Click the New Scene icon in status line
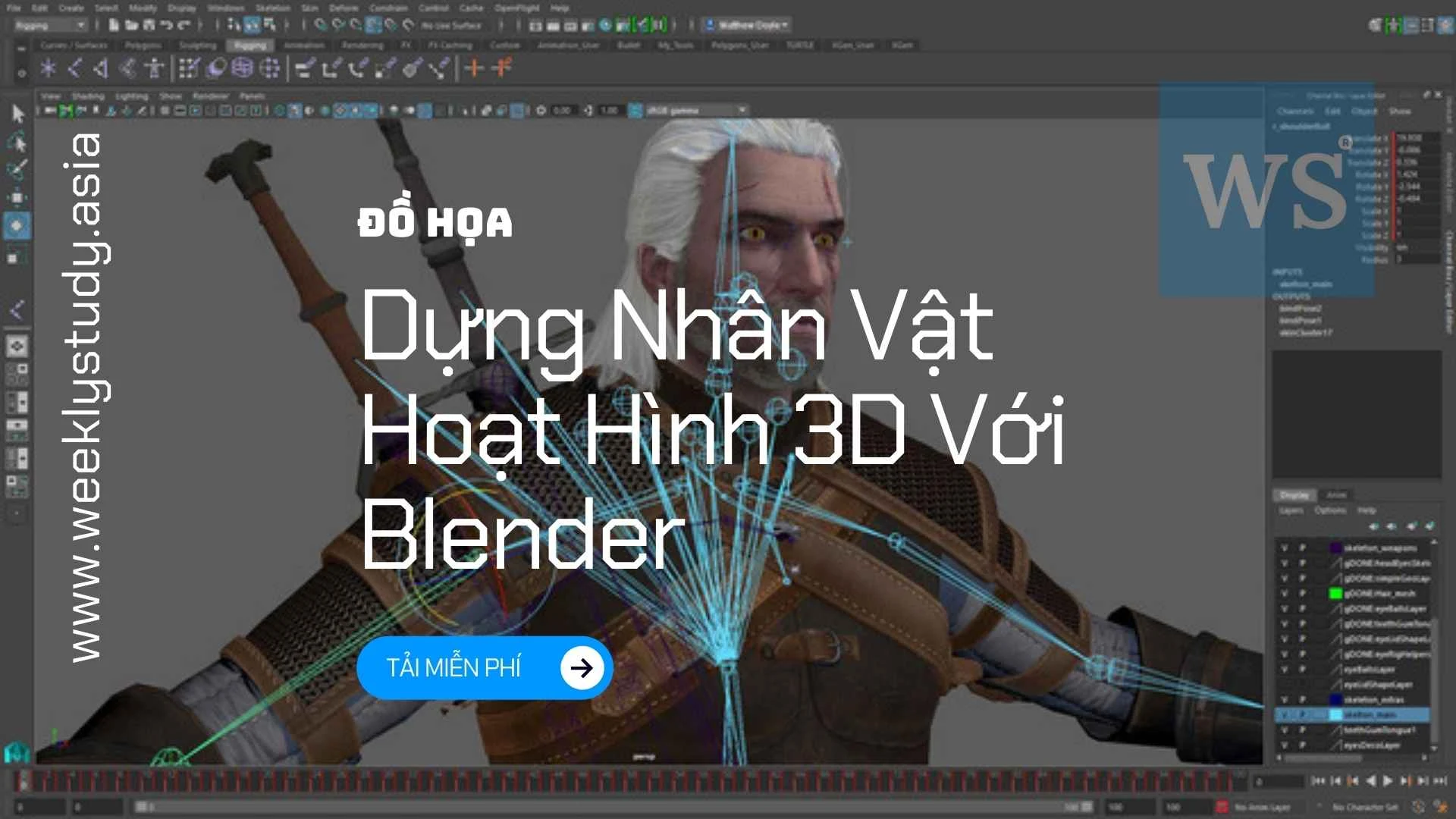 (x=114, y=25)
